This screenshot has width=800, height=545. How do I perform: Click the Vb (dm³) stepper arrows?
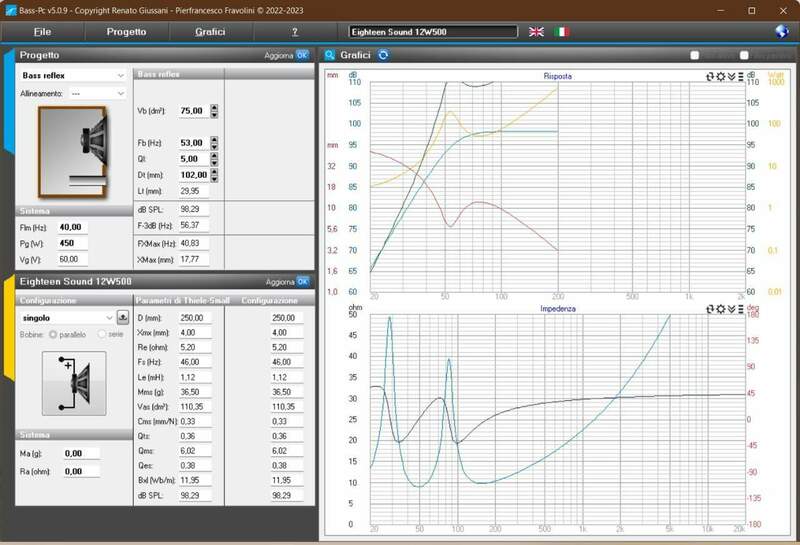(x=214, y=110)
